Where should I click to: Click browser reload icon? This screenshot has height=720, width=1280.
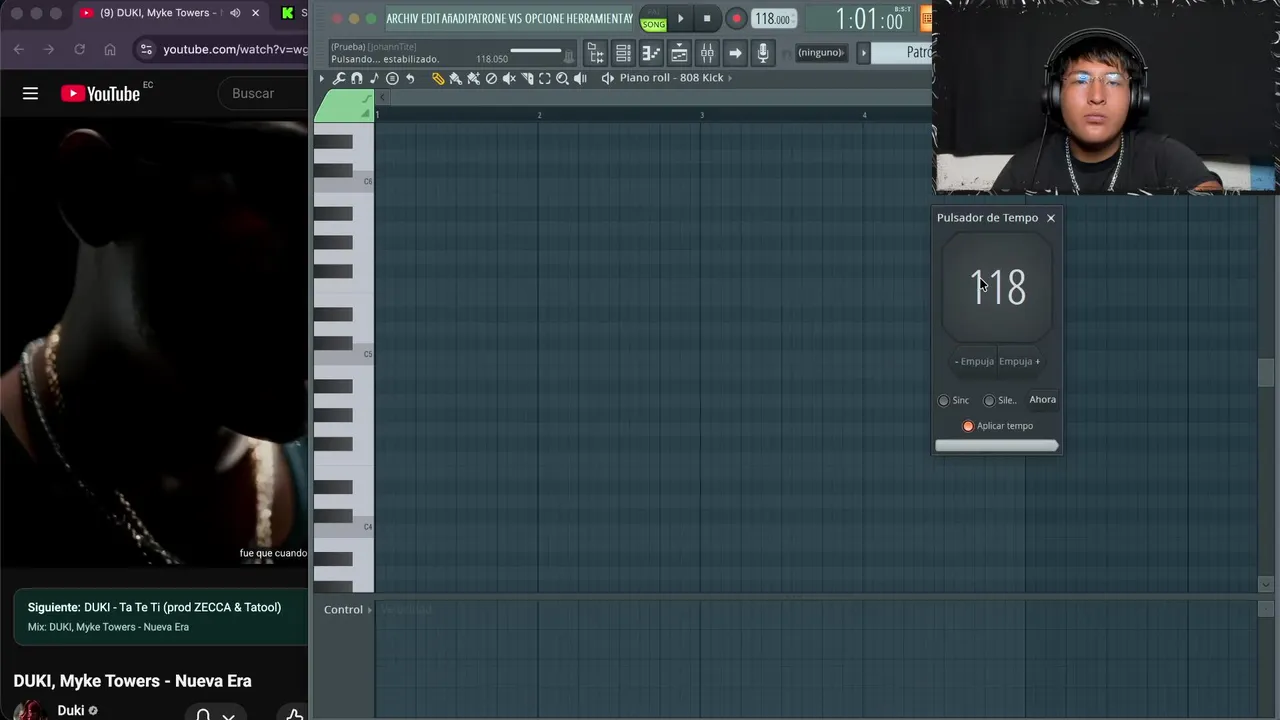(79, 49)
